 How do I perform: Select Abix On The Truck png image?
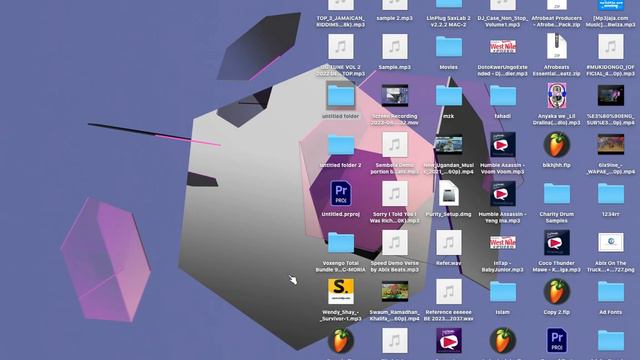point(611,243)
